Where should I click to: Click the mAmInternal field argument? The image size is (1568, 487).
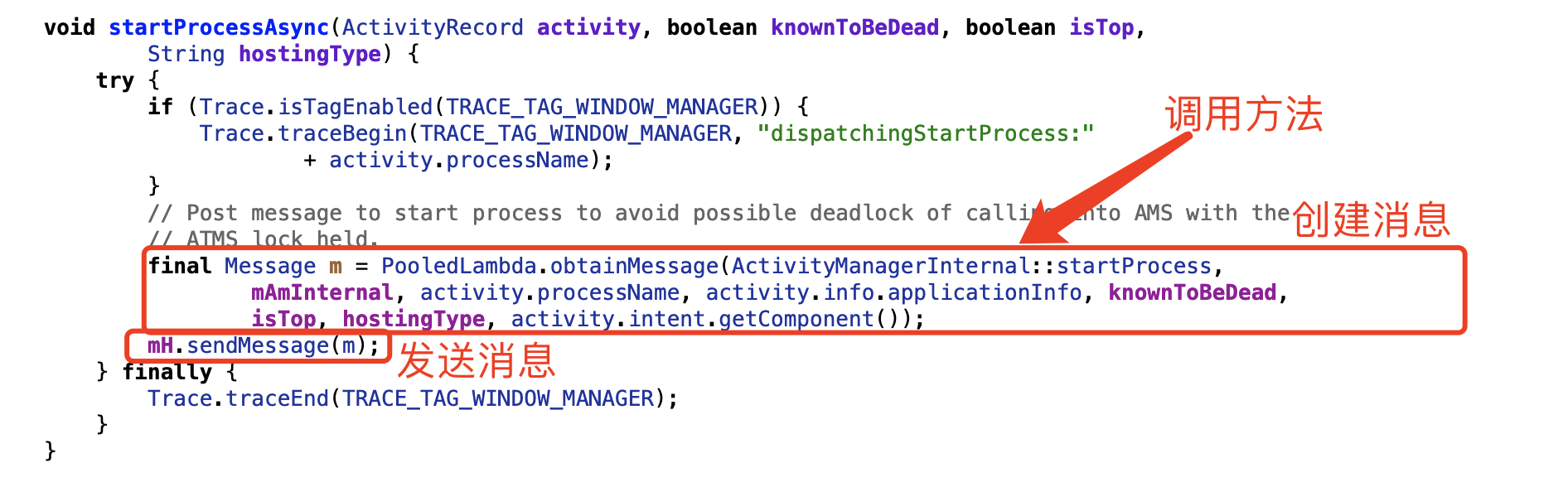tap(322, 292)
